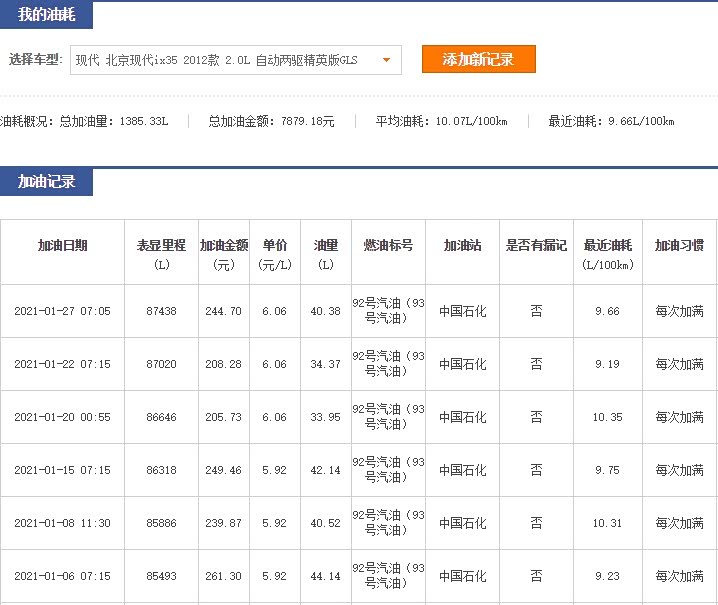Click the orange dropdown arrow icon
718x605 pixels.
point(386,60)
